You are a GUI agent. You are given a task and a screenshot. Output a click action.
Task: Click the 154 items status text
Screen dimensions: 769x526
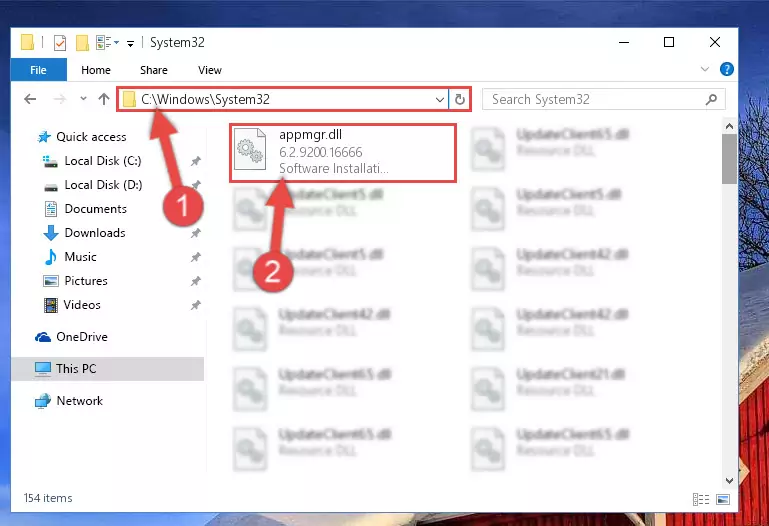click(x=48, y=498)
